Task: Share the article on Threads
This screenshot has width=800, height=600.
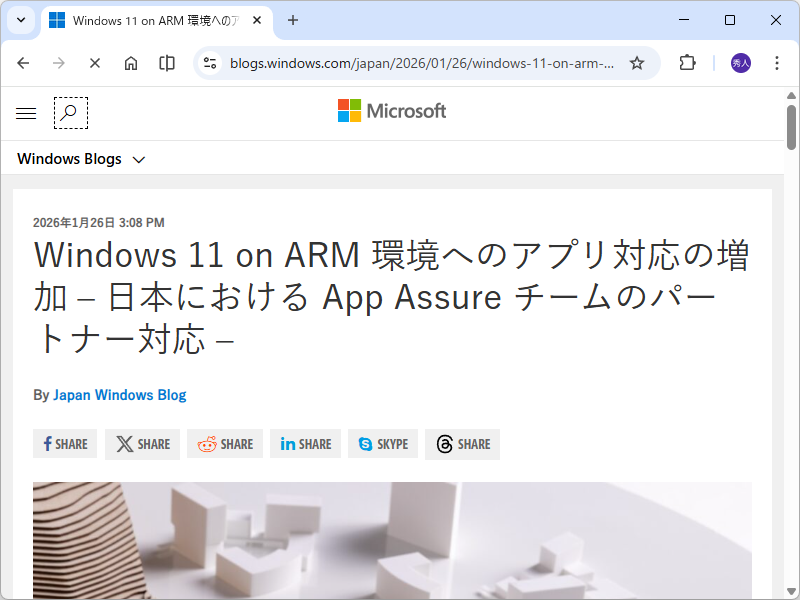Action: (x=462, y=444)
